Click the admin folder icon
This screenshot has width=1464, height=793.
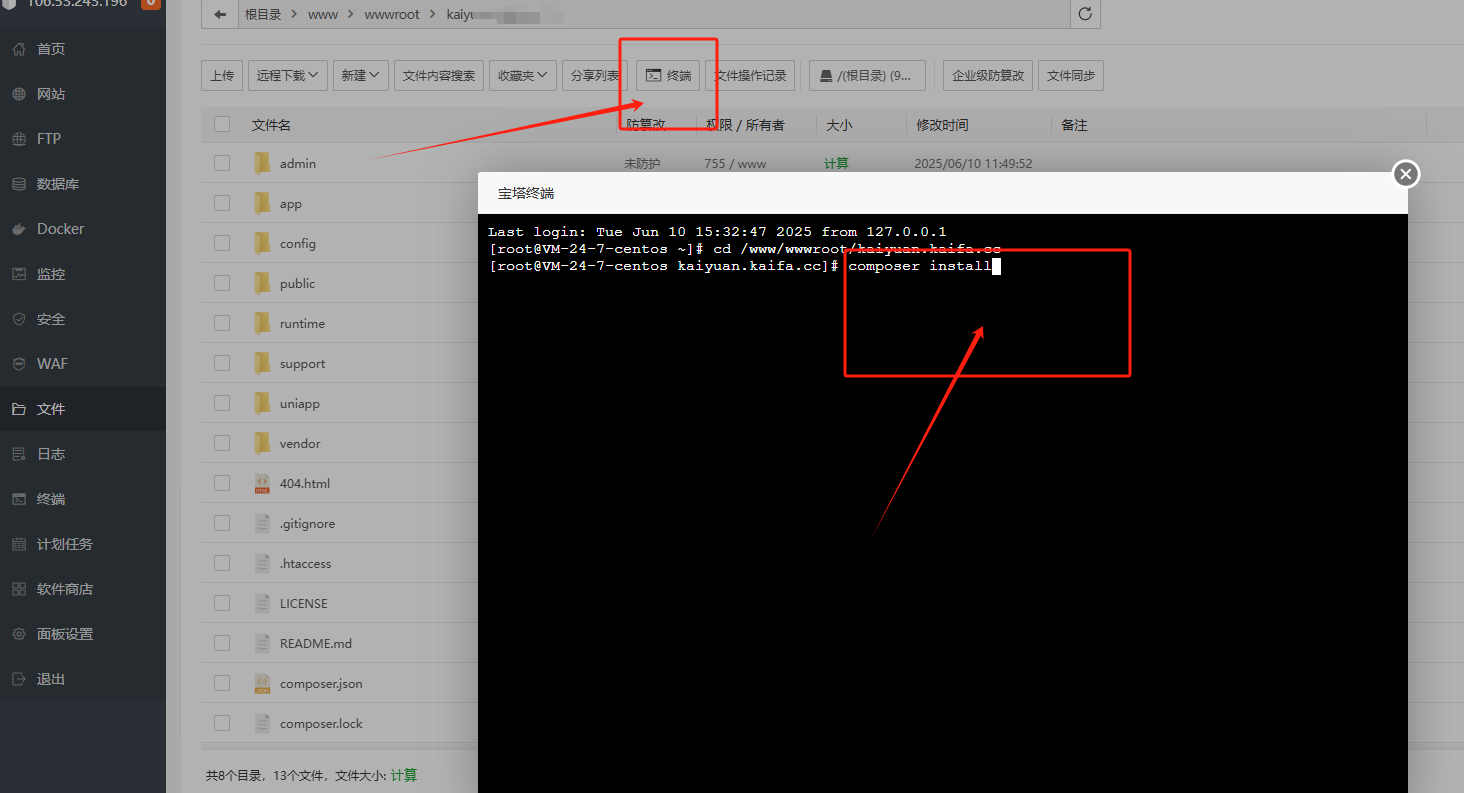coord(262,163)
